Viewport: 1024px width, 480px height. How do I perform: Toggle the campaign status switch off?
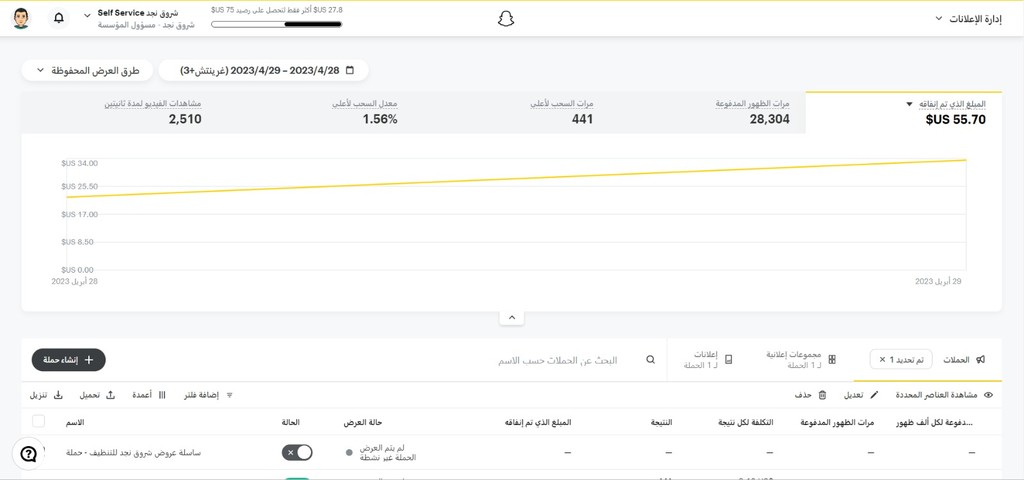(297, 453)
